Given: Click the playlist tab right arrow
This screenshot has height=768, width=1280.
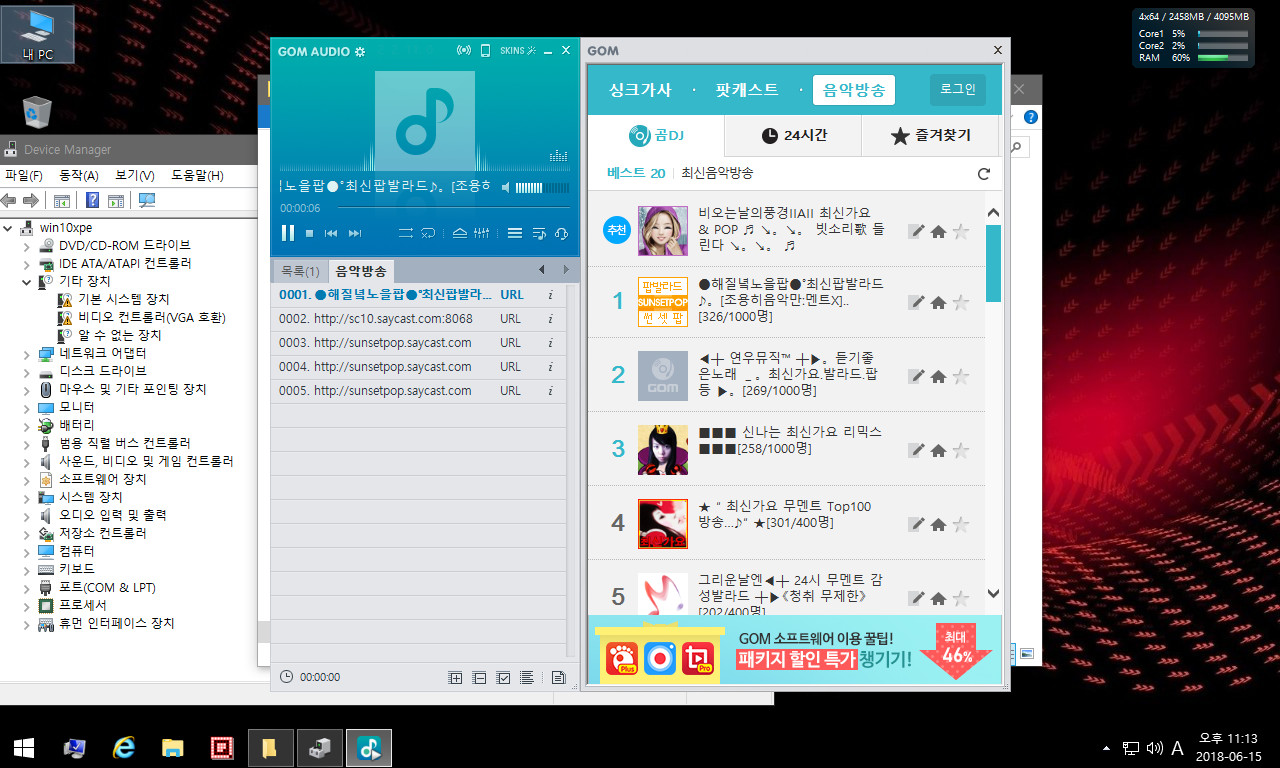Looking at the screenshot, I should (566, 270).
